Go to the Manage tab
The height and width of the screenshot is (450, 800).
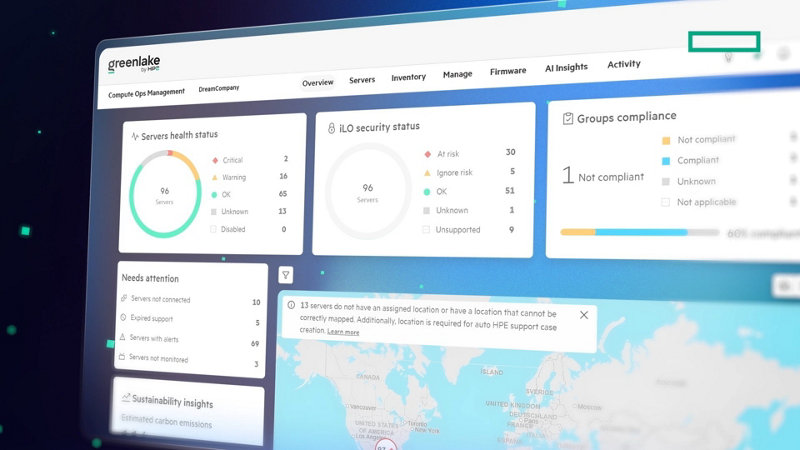457,74
